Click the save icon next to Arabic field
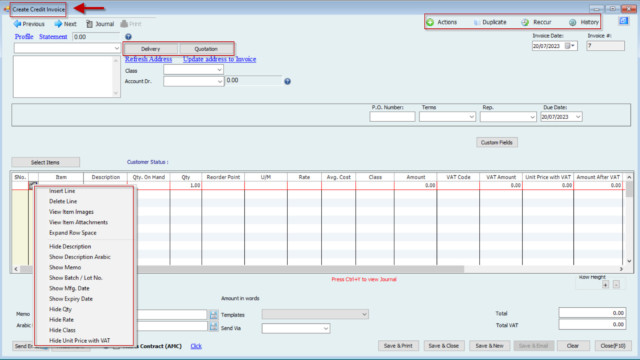Screen dimensions: 640x360 click(213, 327)
